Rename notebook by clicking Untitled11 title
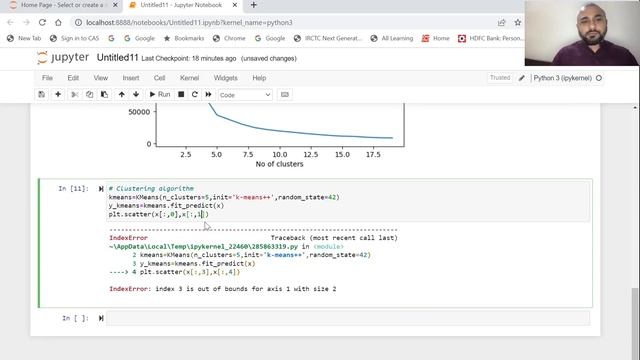 click(118, 58)
